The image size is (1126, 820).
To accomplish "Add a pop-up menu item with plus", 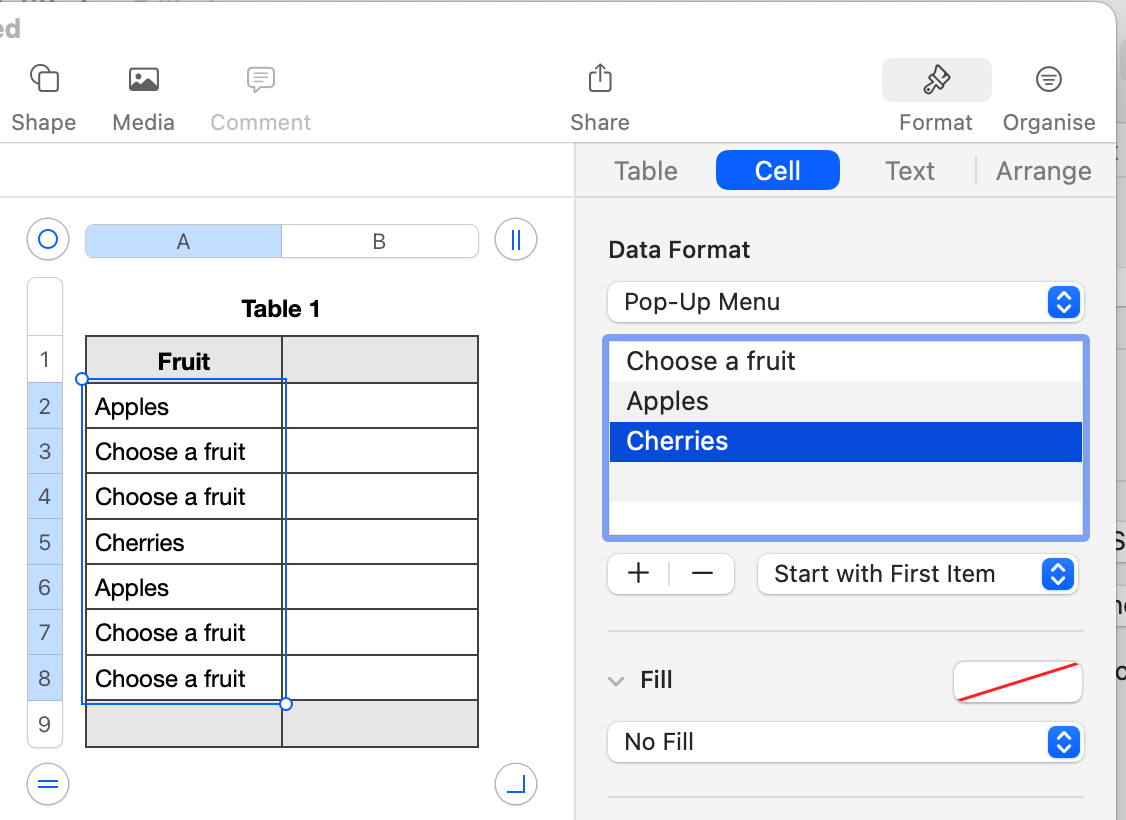I will pos(638,574).
